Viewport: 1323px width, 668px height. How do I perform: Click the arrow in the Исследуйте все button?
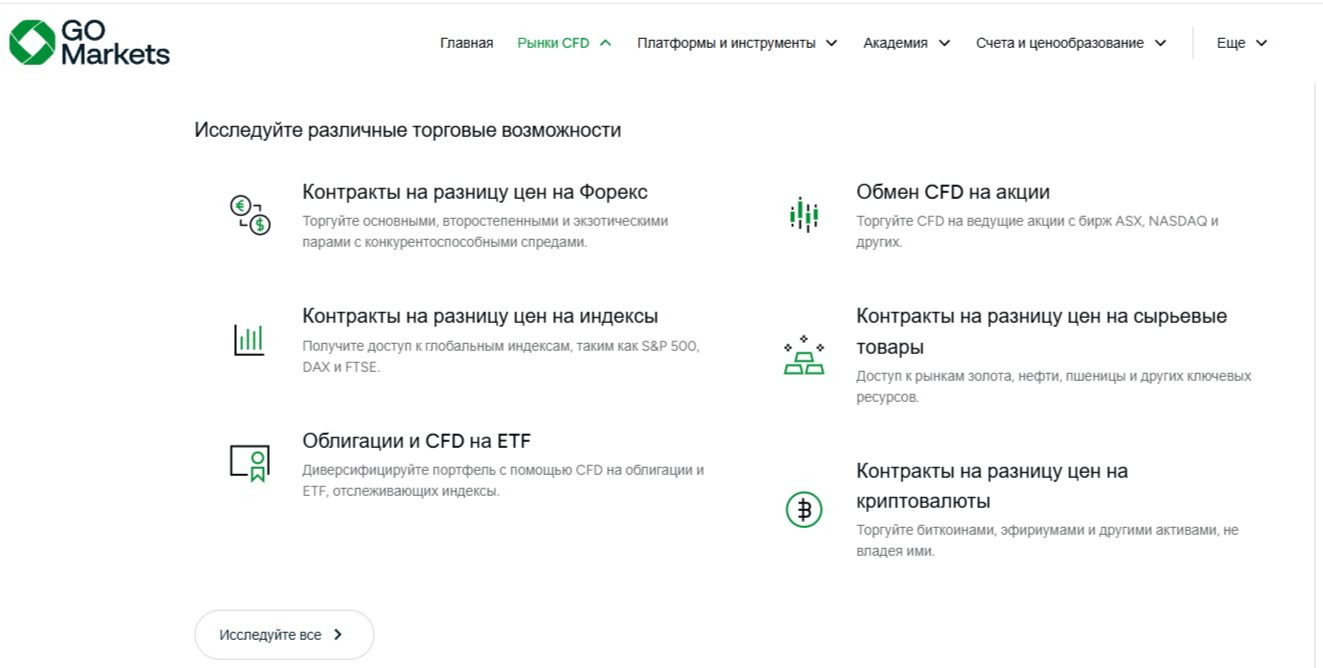coord(338,635)
